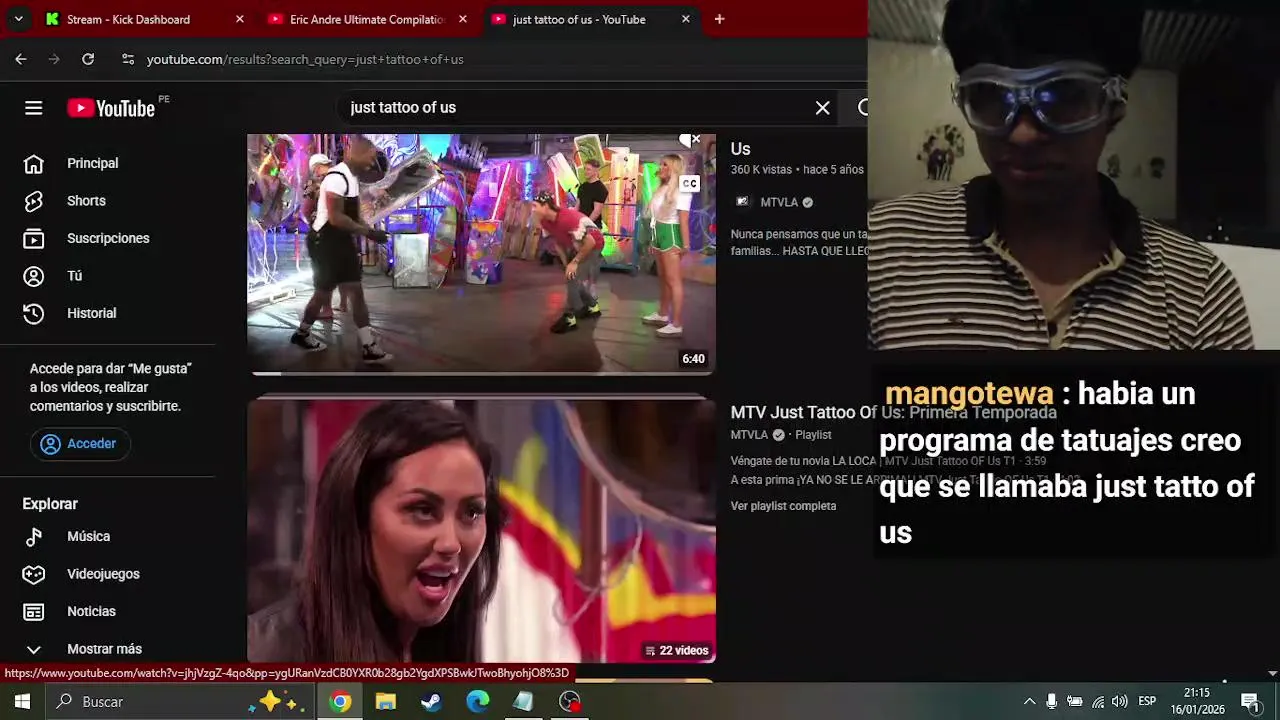Click the Acceder sign-in button
This screenshot has width=1280, height=720.
pyautogui.click(x=80, y=444)
